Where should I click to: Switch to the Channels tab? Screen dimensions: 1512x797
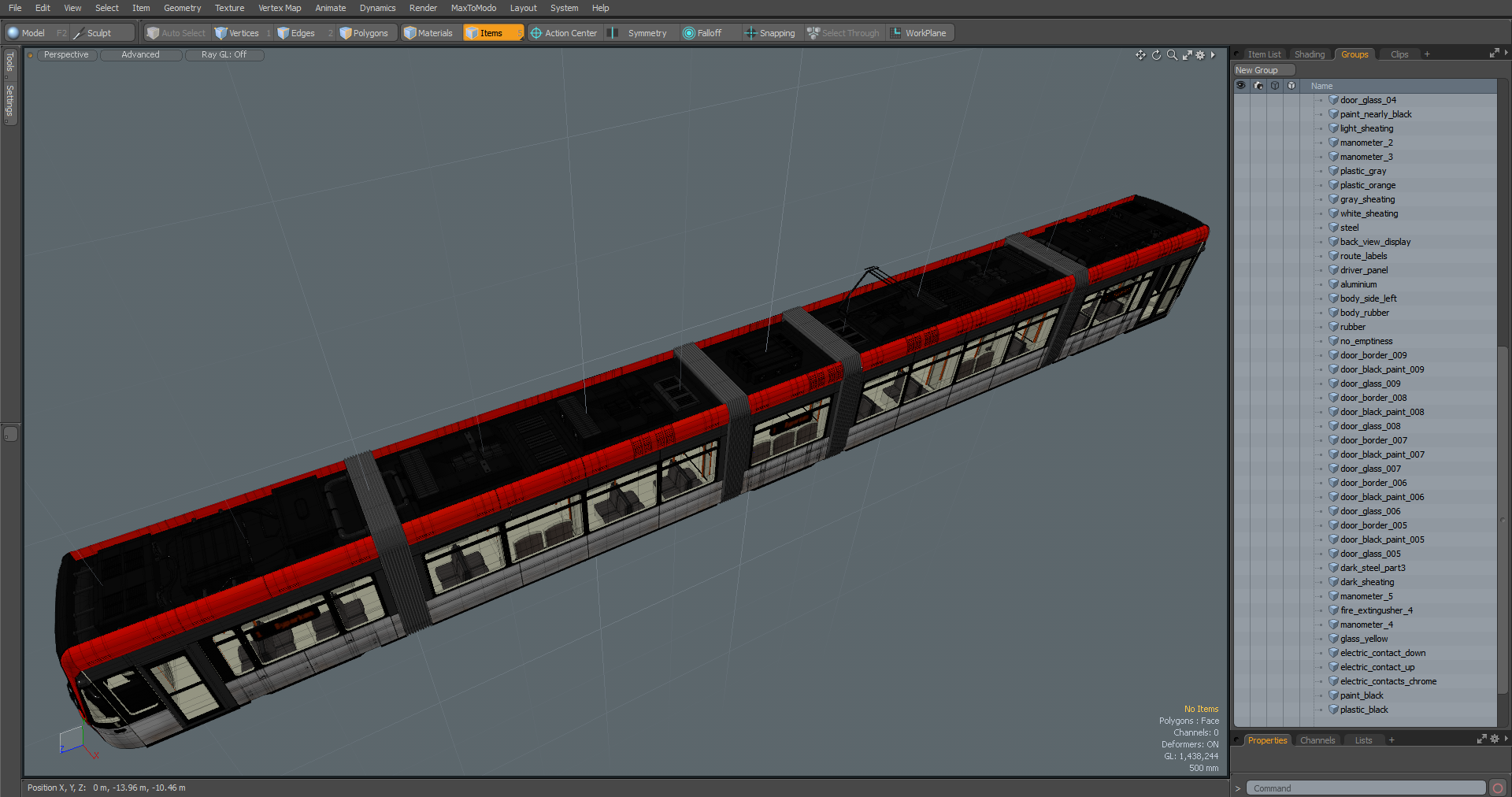(1317, 740)
